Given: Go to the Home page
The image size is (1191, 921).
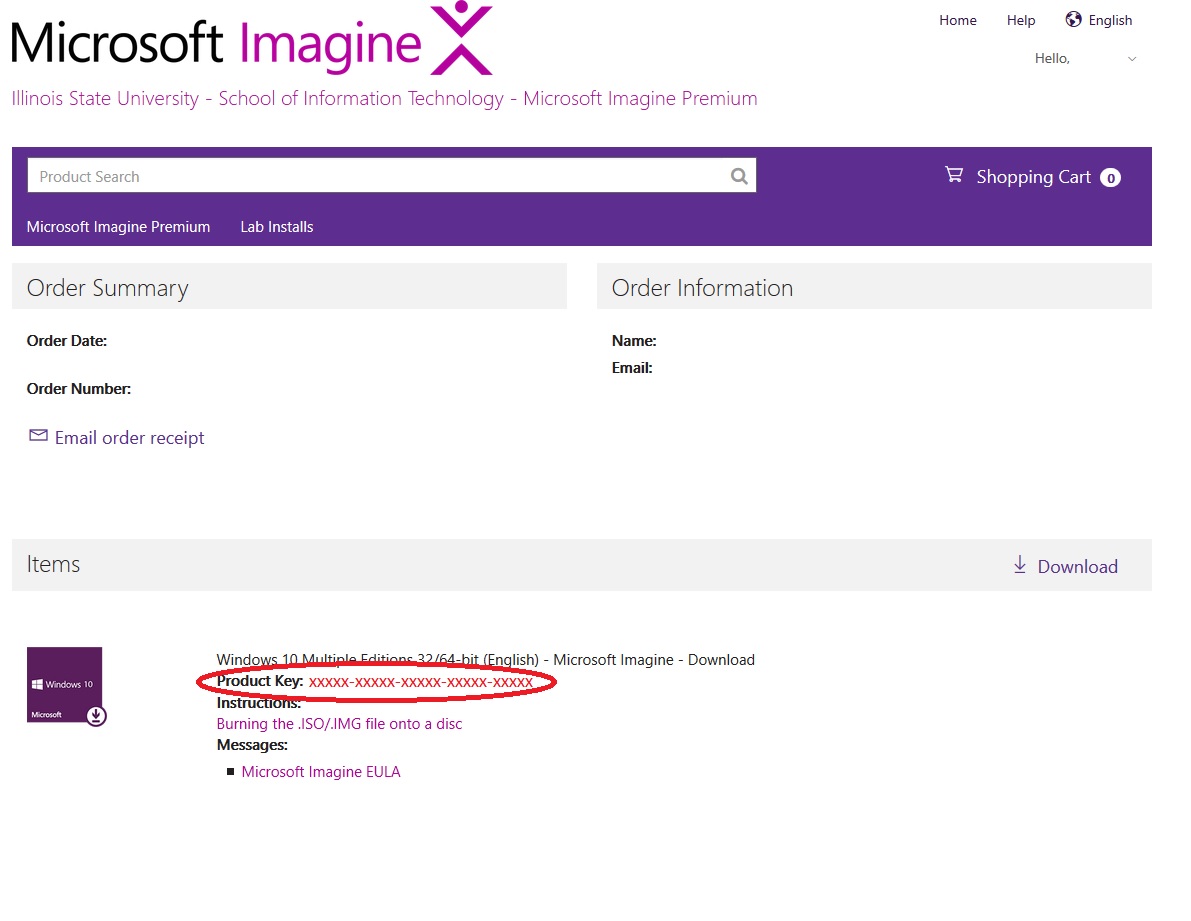Looking at the screenshot, I should pos(958,21).
